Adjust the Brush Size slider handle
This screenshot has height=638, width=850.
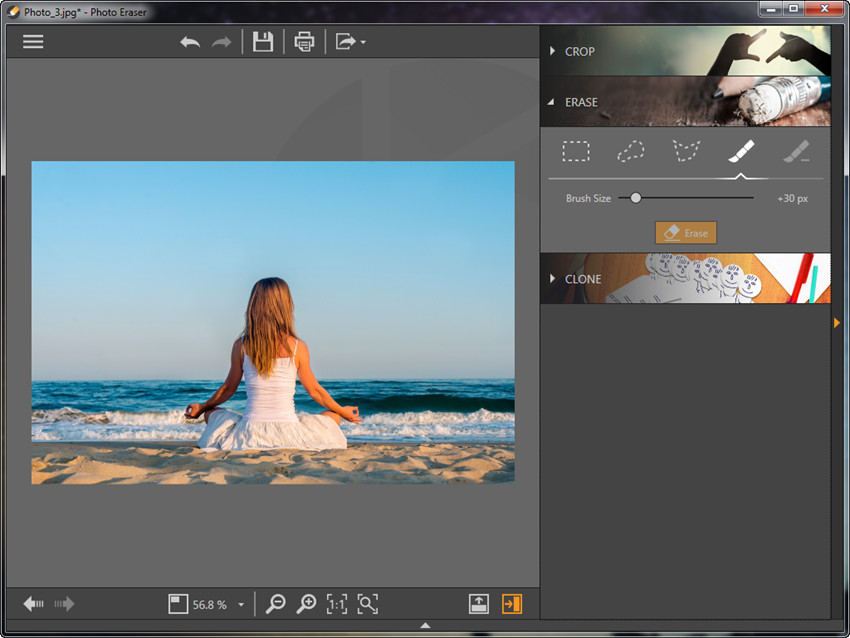[636, 198]
